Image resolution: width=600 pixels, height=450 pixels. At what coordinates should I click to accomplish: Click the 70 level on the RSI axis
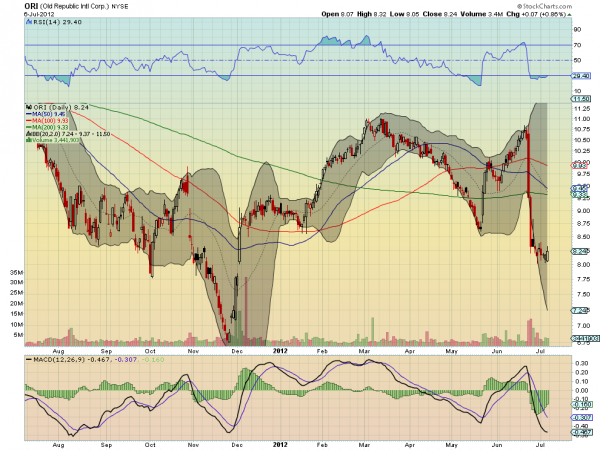coord(577,45)
